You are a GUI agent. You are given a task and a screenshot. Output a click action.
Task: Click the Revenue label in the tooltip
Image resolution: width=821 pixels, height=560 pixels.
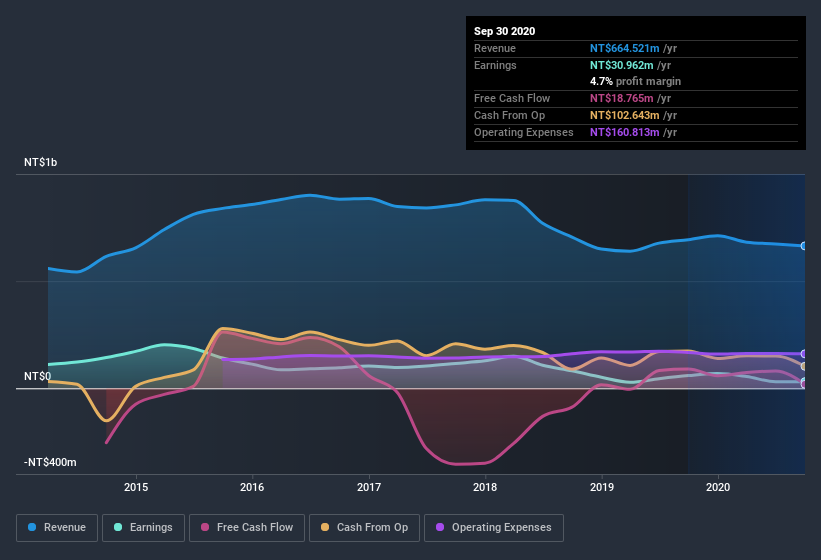coord(495,48)
